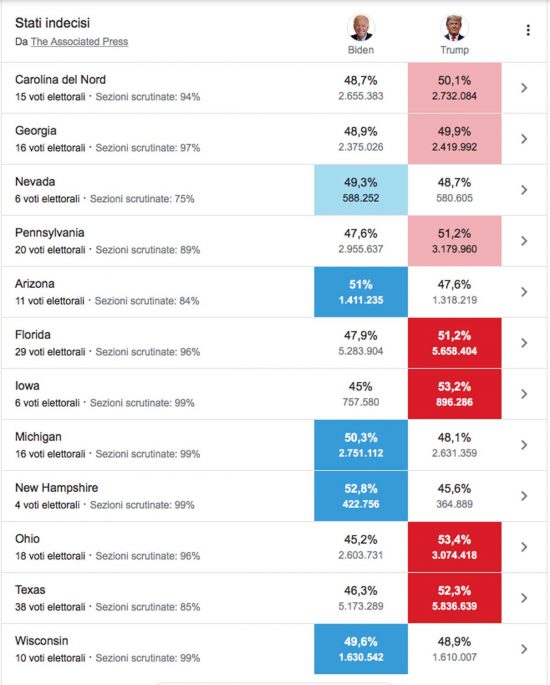Click Trump's red 53,4% Ohio cell

coord(454,547)
